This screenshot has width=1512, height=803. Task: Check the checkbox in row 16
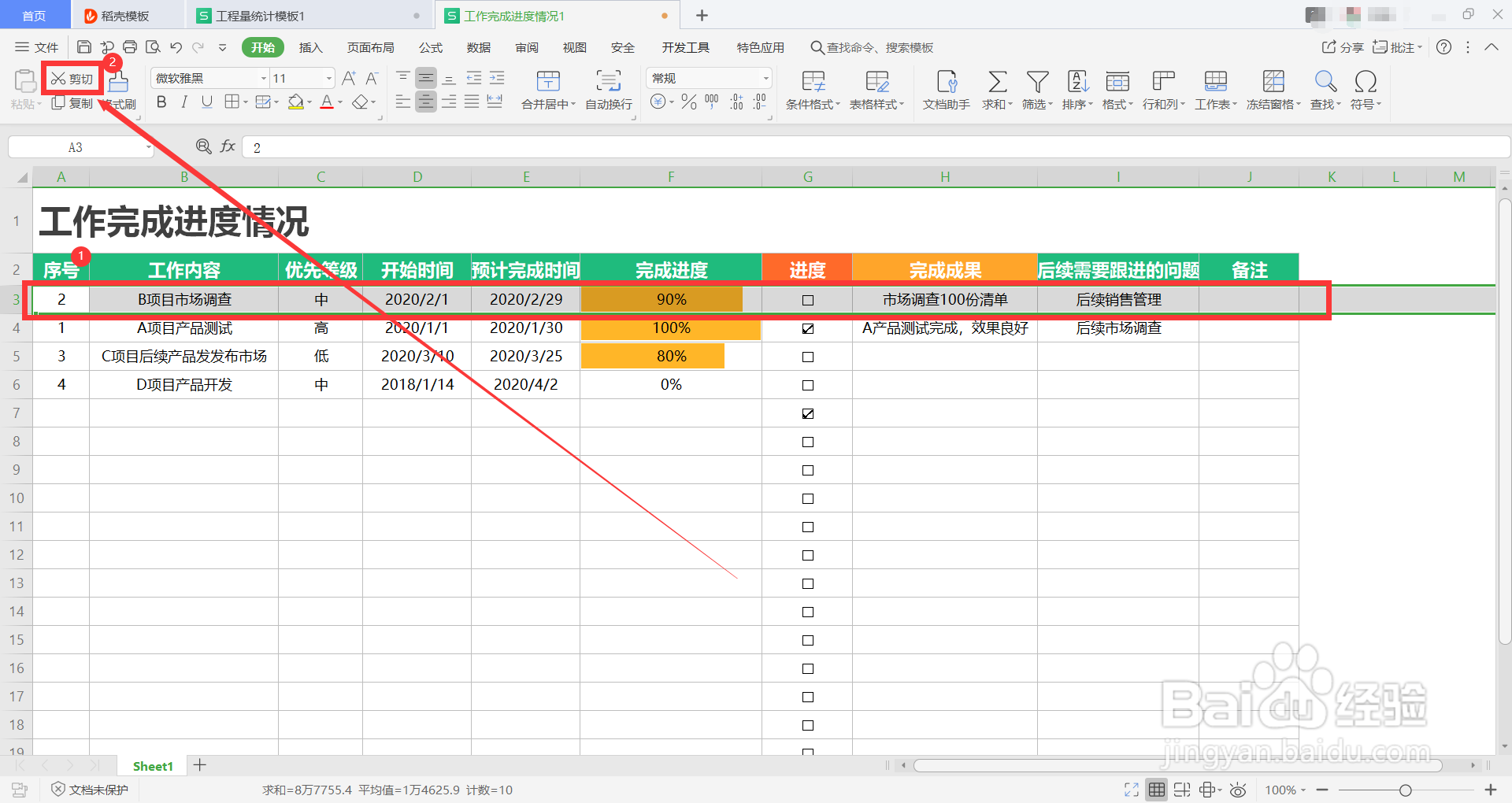click(807, 668)
